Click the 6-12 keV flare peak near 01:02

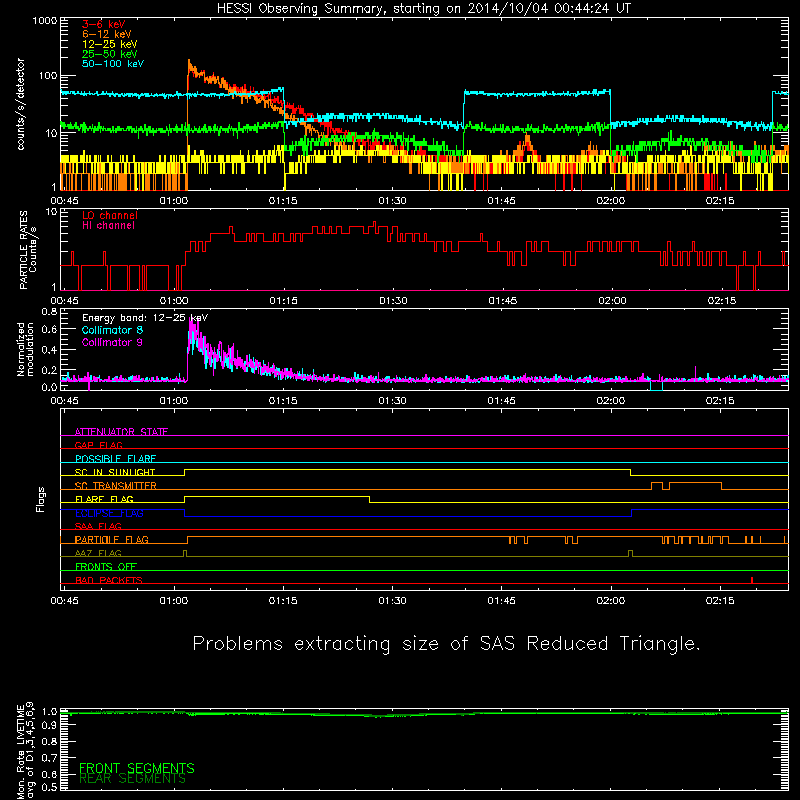(189, 63)
